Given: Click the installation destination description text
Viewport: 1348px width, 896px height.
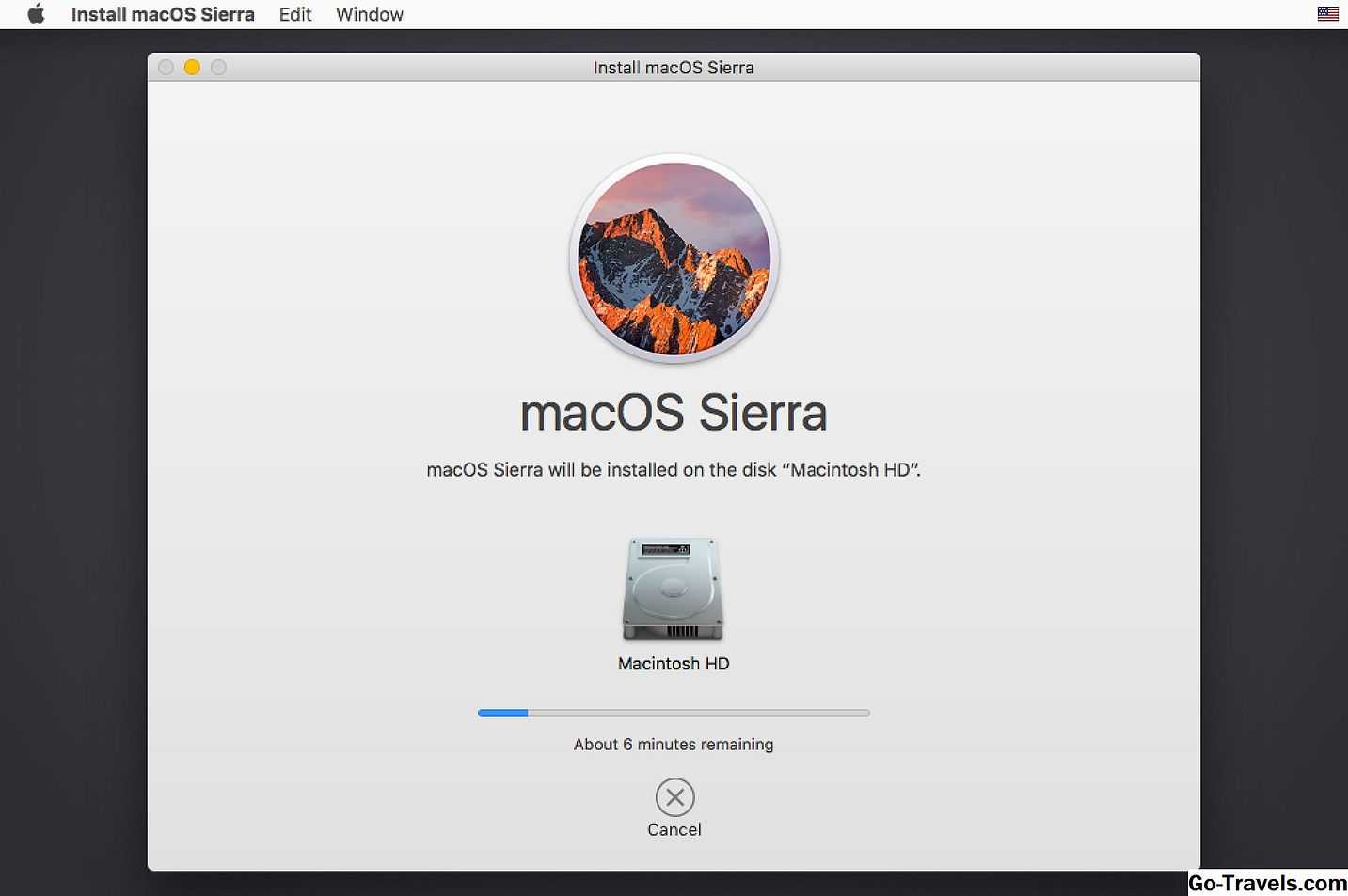Looking at the screenshot, I should pyautogui.click(x=674, y=470).
